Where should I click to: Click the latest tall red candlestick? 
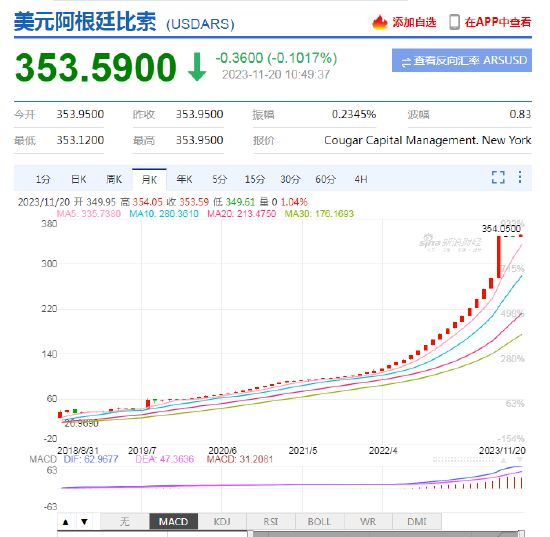coord(498,257)
